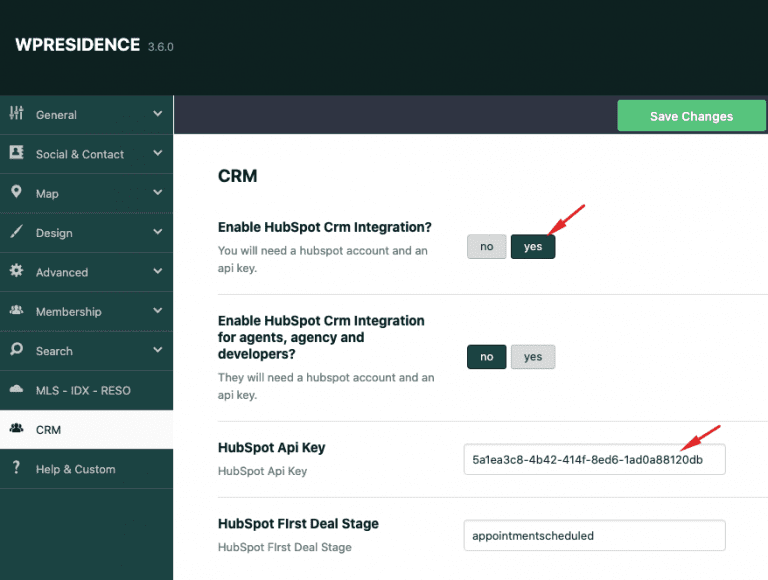The height and width of the screenshot is (580, 768).
Task: Expand the Advanced section chevron
Action: (x=158, y=271)
